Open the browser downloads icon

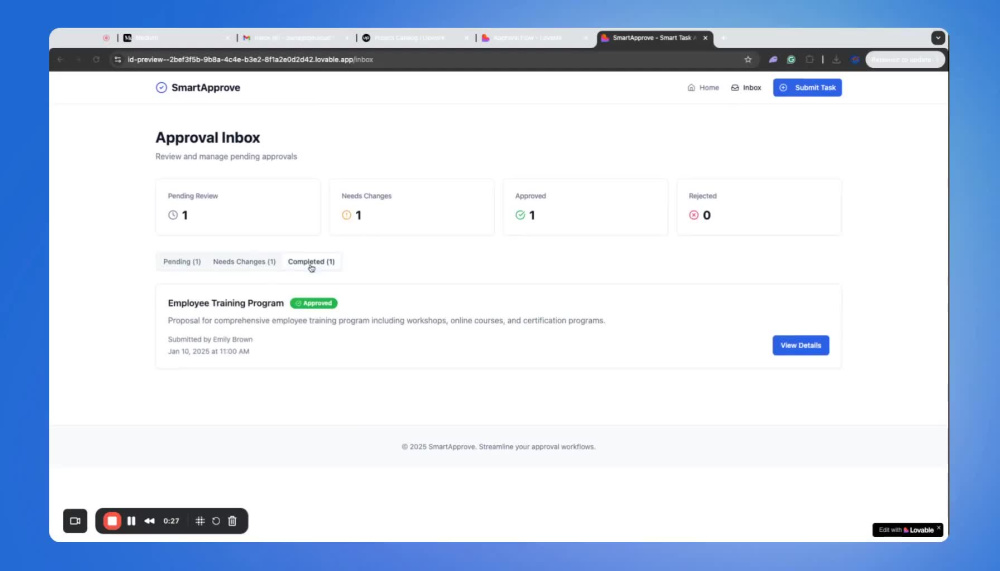(836, 59)
